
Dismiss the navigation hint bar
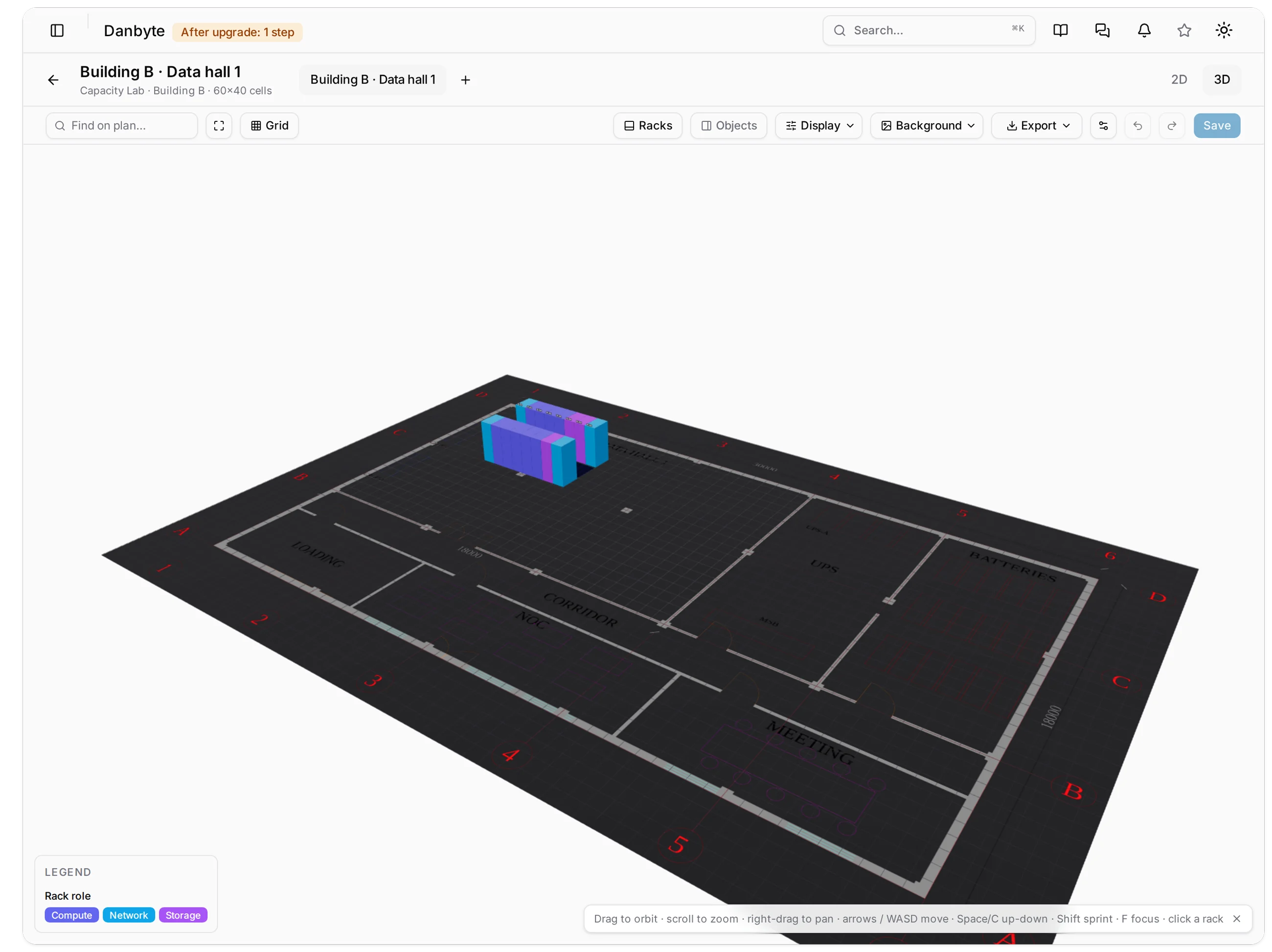click(x=1236, y=918)
